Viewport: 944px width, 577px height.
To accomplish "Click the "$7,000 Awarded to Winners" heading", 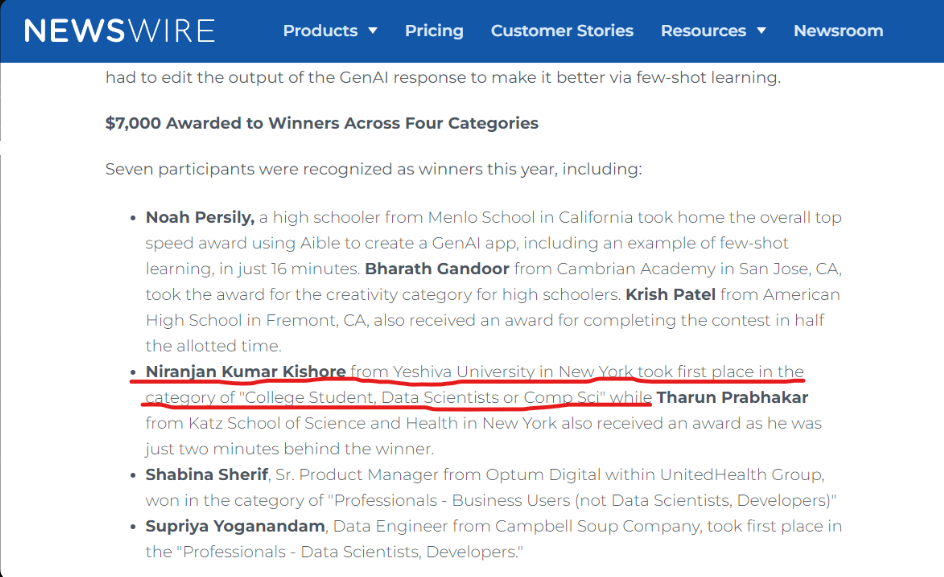I will point(322,123).
